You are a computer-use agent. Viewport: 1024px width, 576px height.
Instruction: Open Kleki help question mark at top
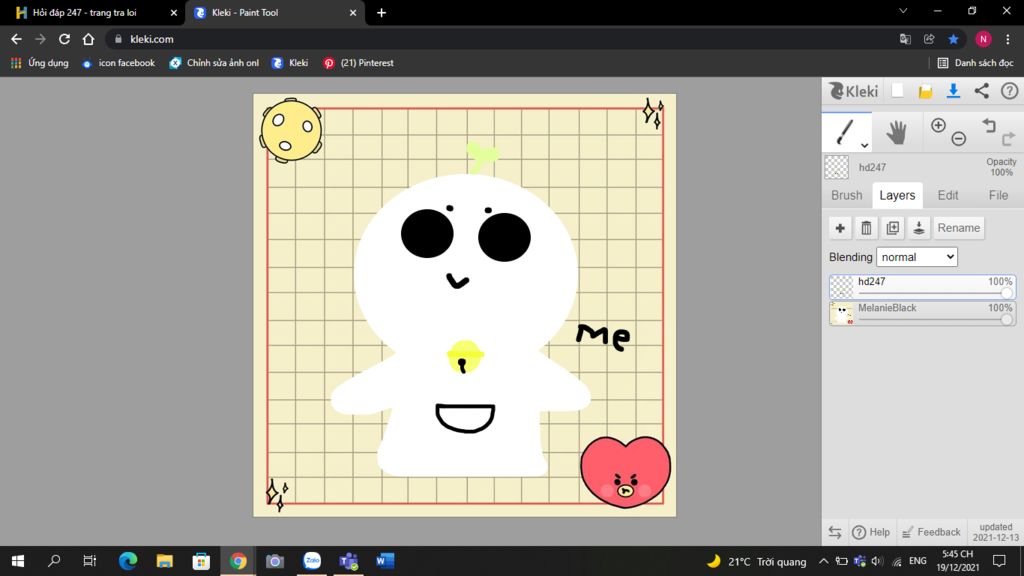(1010, 91)
